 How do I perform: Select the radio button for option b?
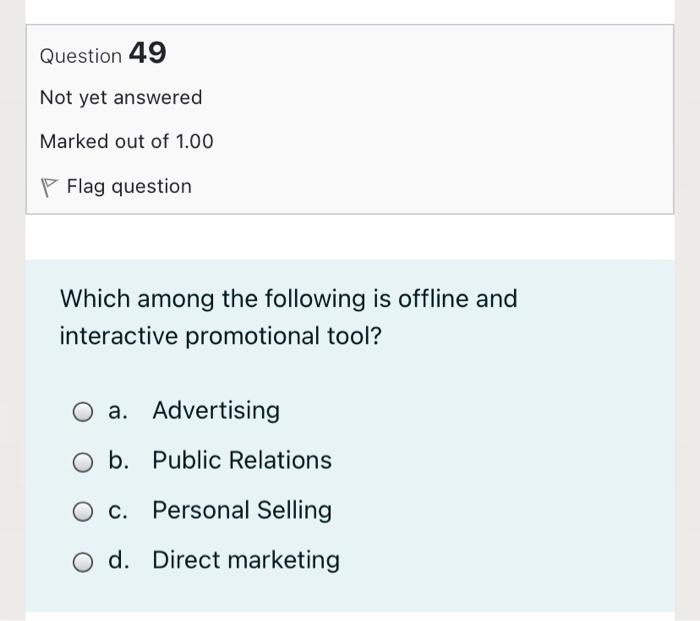click(83, 462)
